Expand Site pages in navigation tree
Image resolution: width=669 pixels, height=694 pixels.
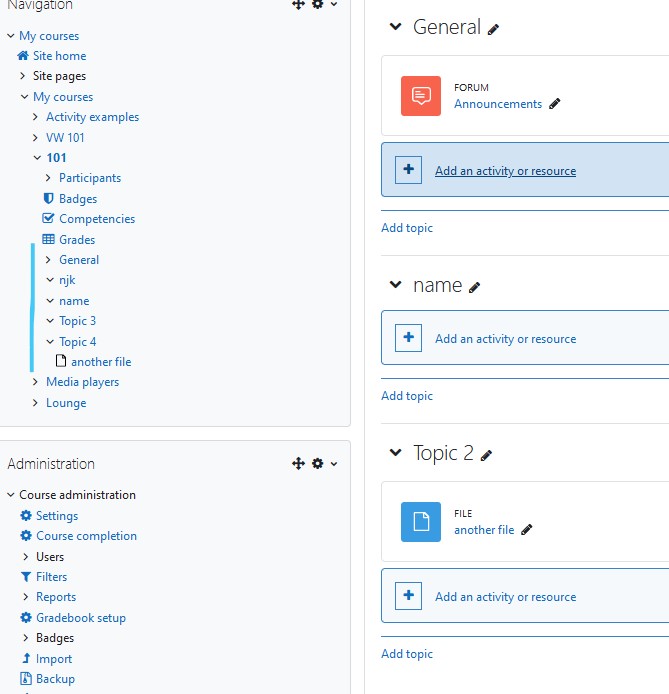coord(23,76)
